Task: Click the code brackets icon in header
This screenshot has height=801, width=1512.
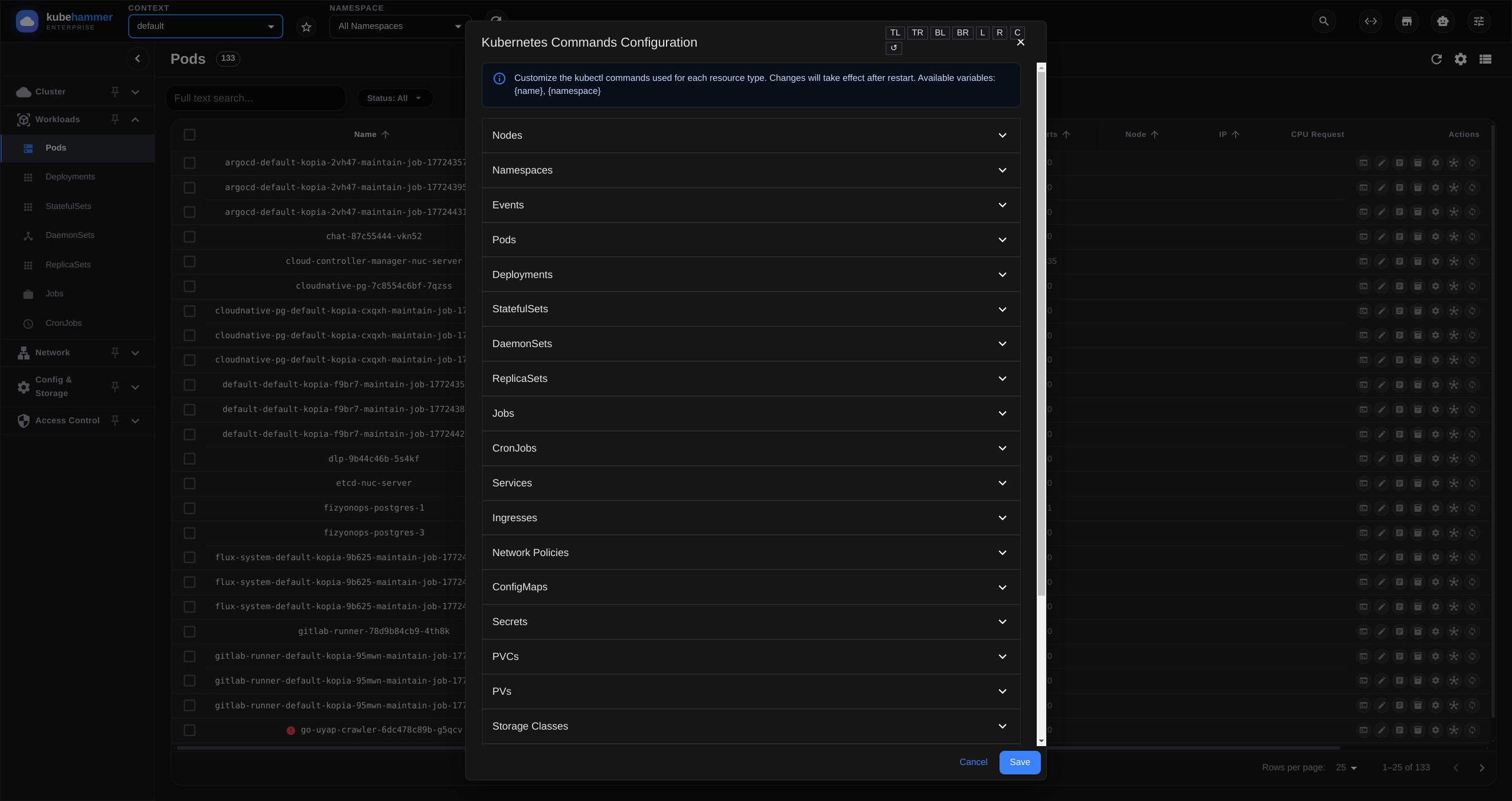Action: (1371, 21)
